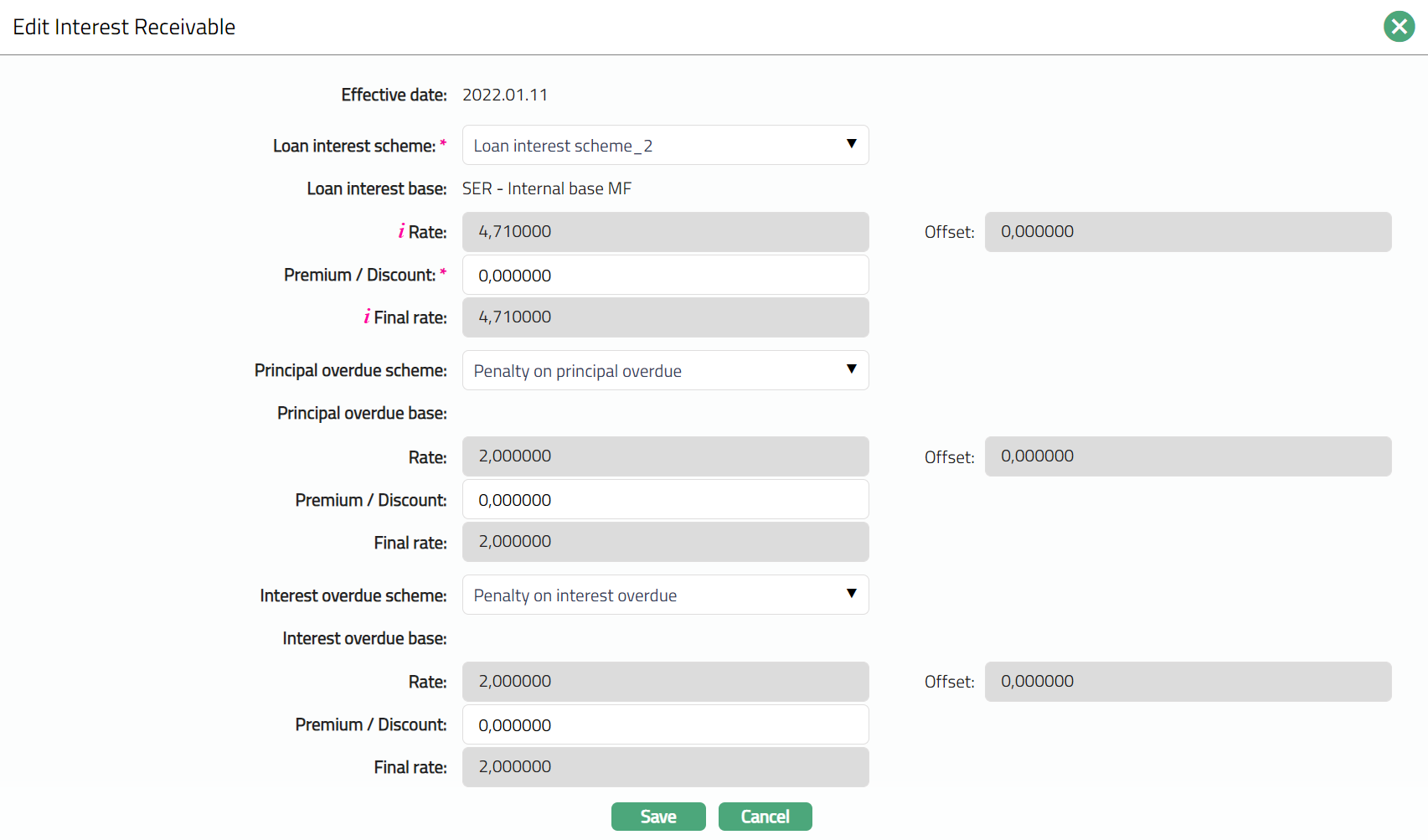This screenshot has width=1428, height=840.
Task: Click the Cancel button
Action: [x=765, y=817]
